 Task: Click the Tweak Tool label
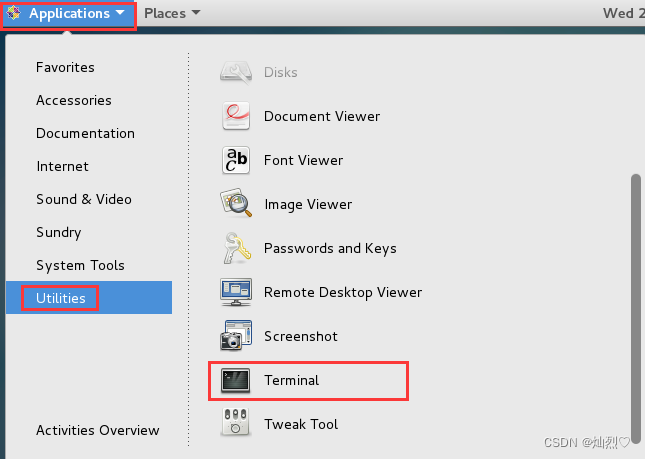pyautogui.click(x=301, y=424)
